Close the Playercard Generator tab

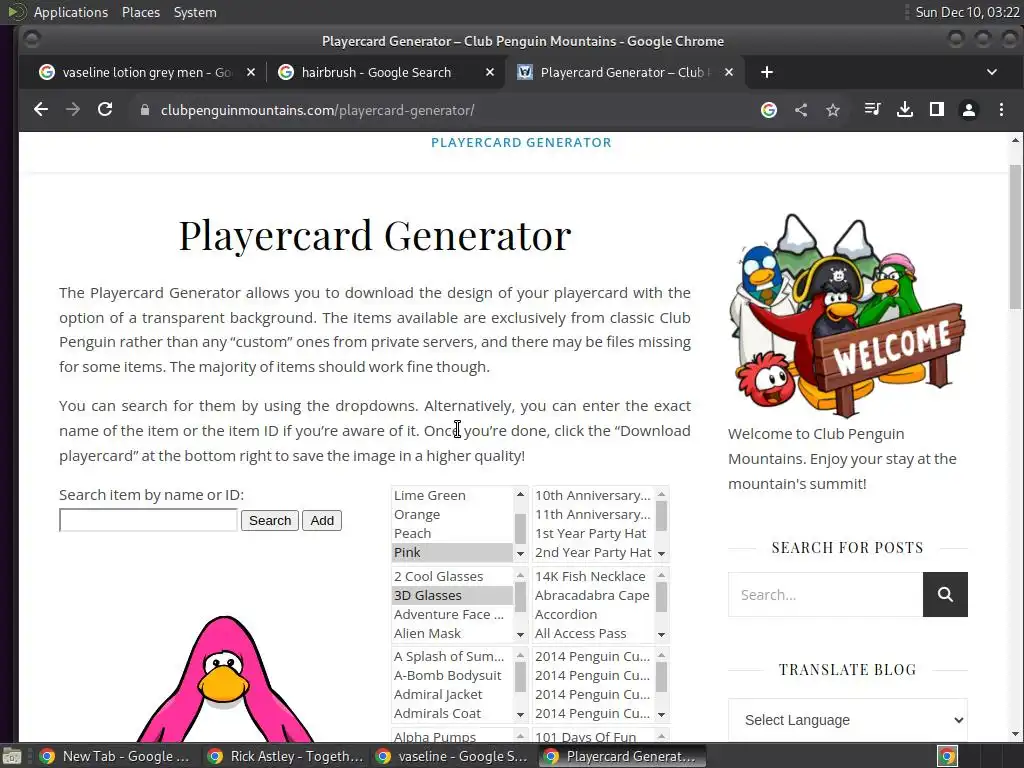[x=729, y=72]
